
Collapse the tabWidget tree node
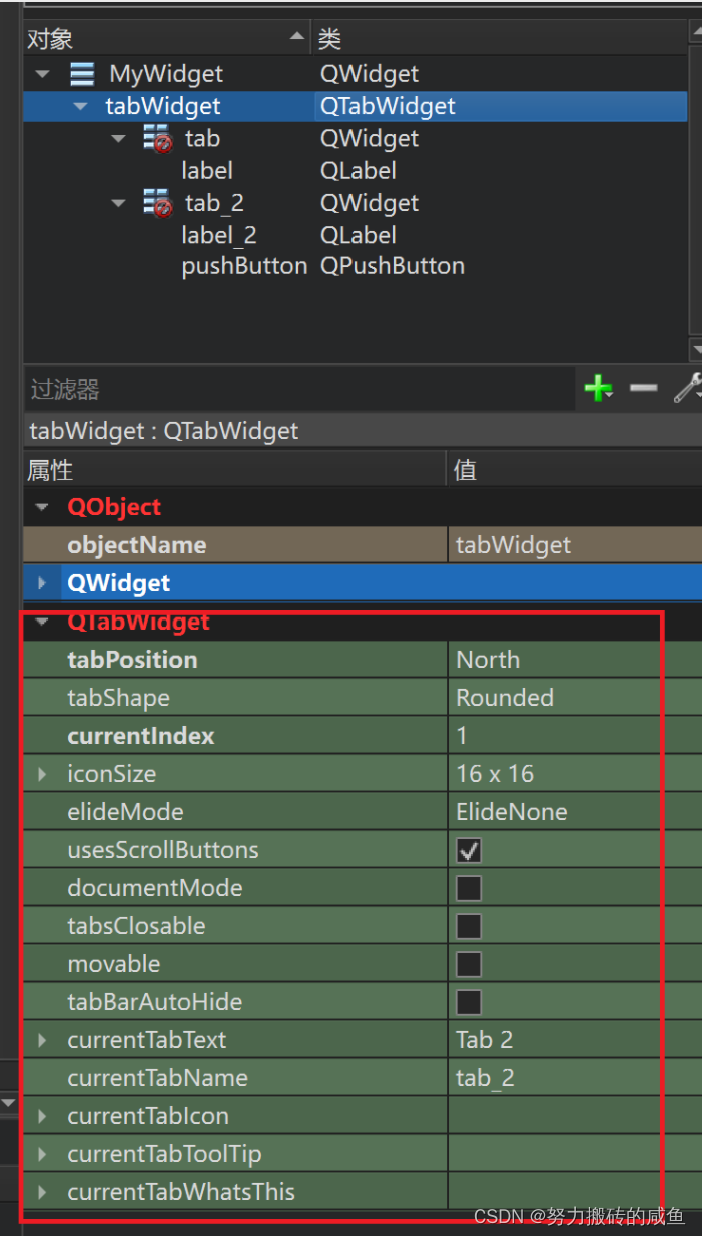(78, 106)
